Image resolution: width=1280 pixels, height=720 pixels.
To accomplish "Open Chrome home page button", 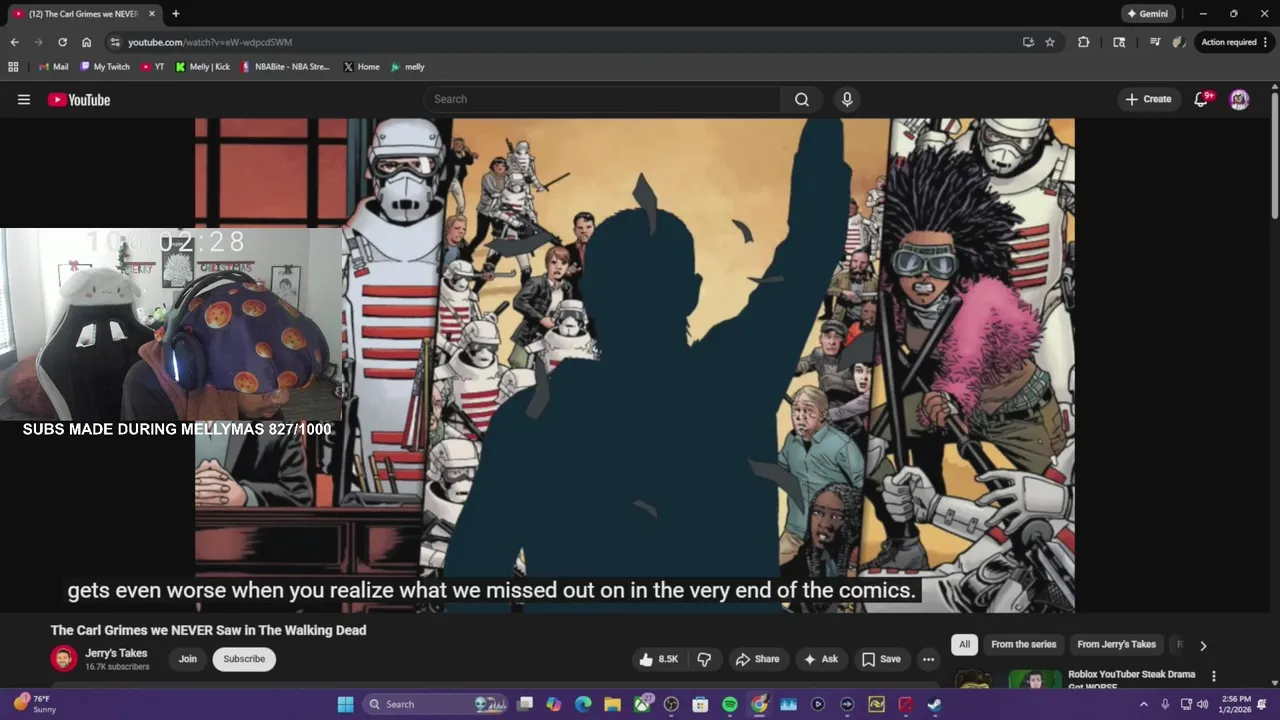I will 87,42.
